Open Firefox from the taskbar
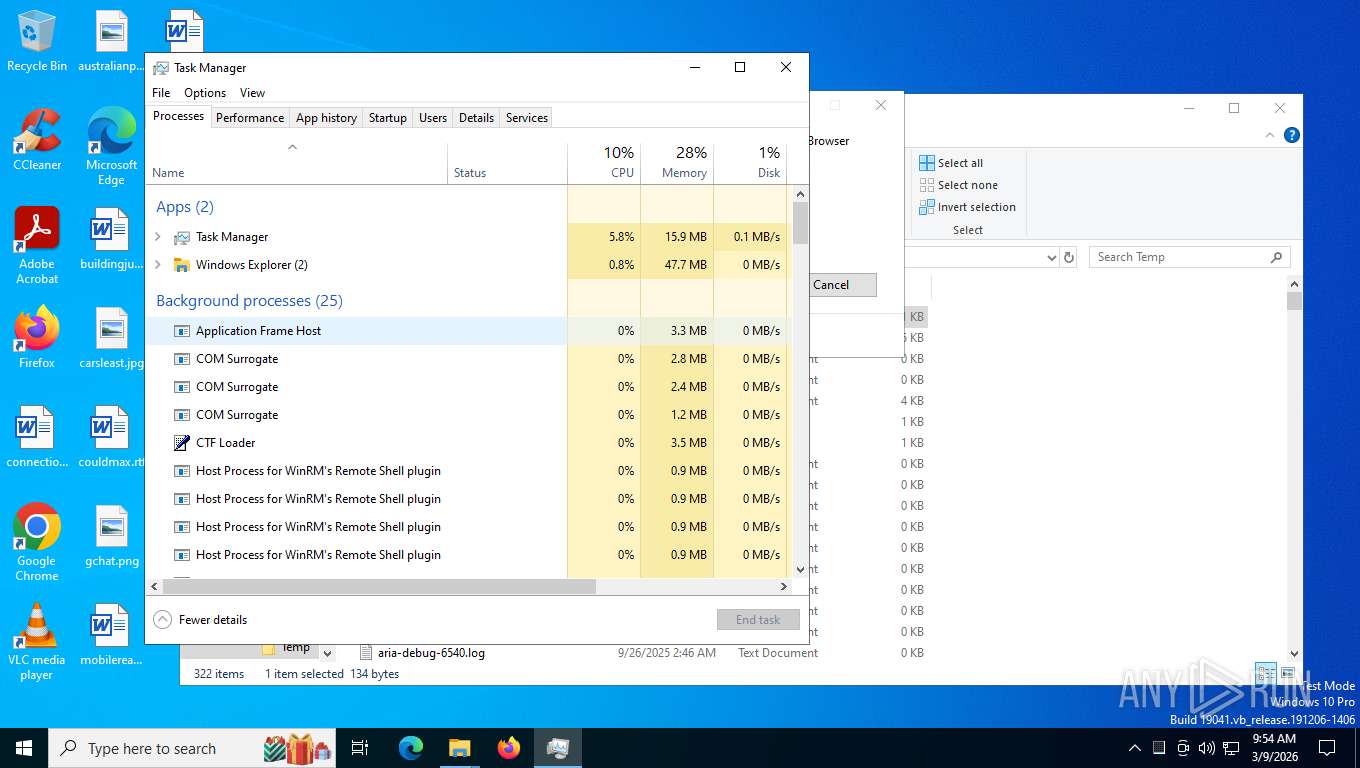The width and height of the screenshot is (1360, 768). [509, 748]
